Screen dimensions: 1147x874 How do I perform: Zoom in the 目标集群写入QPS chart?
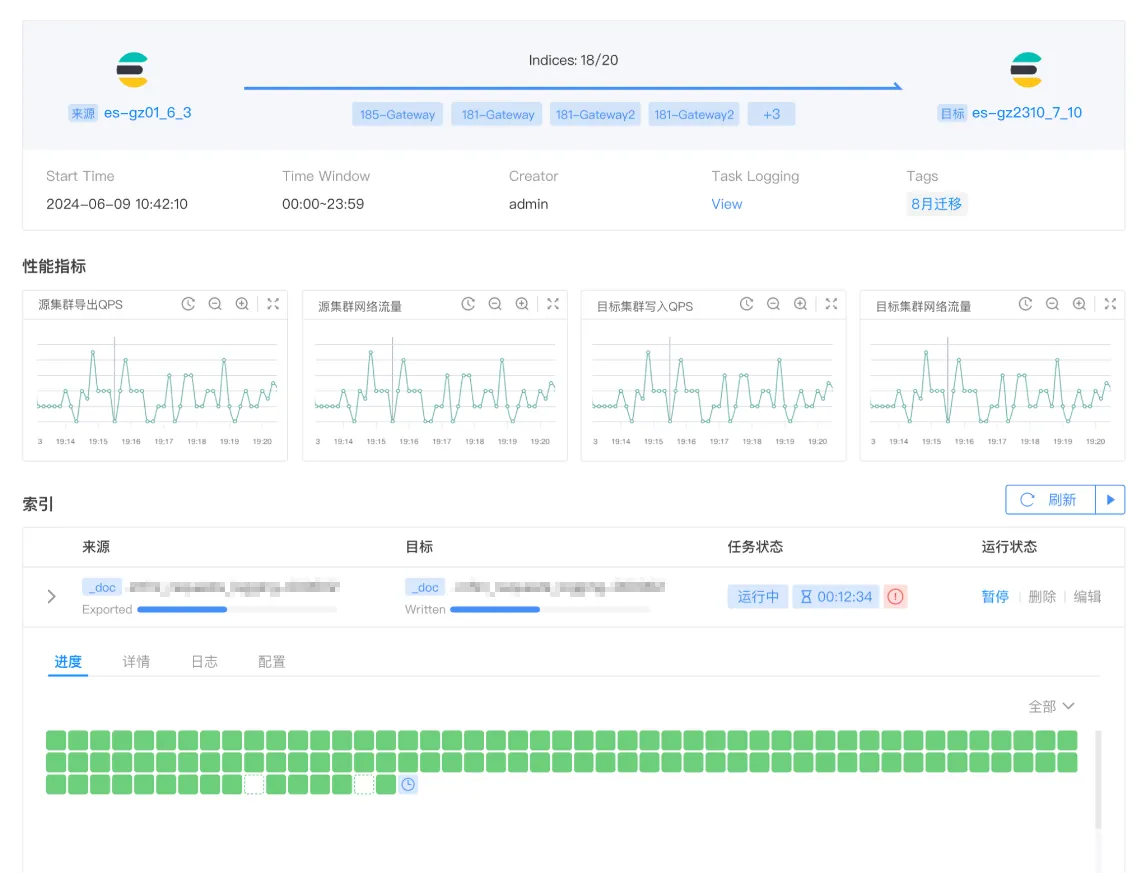pos(800,304)
